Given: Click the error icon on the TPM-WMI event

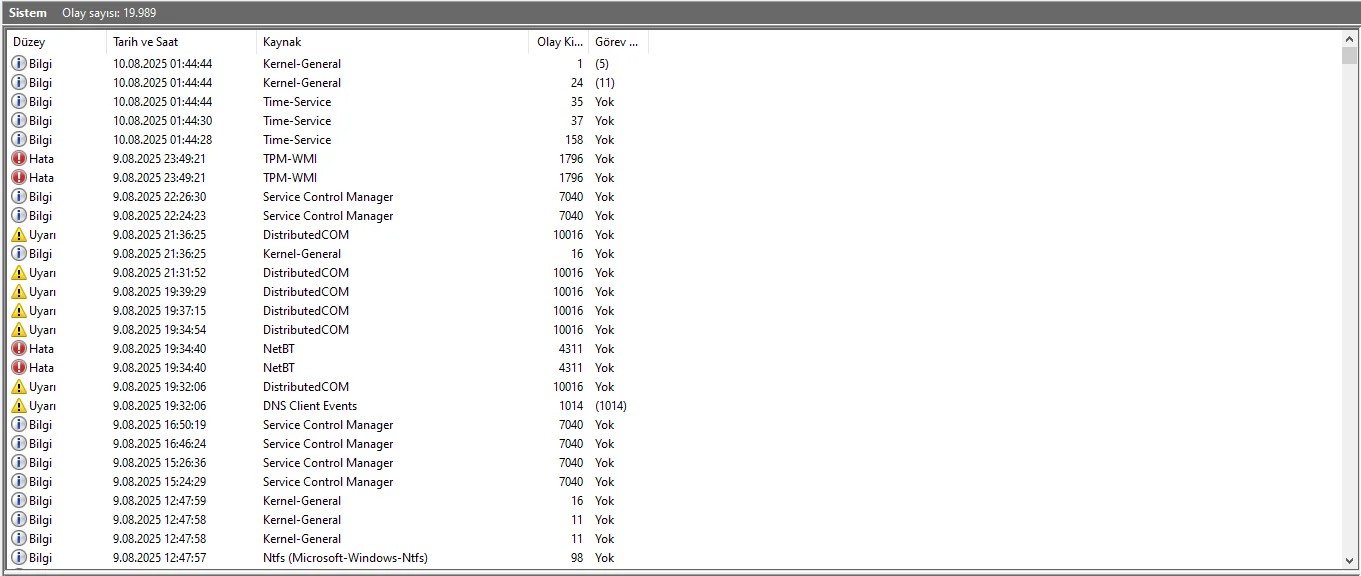Looking at the screenshot, I should pos(18,158).
